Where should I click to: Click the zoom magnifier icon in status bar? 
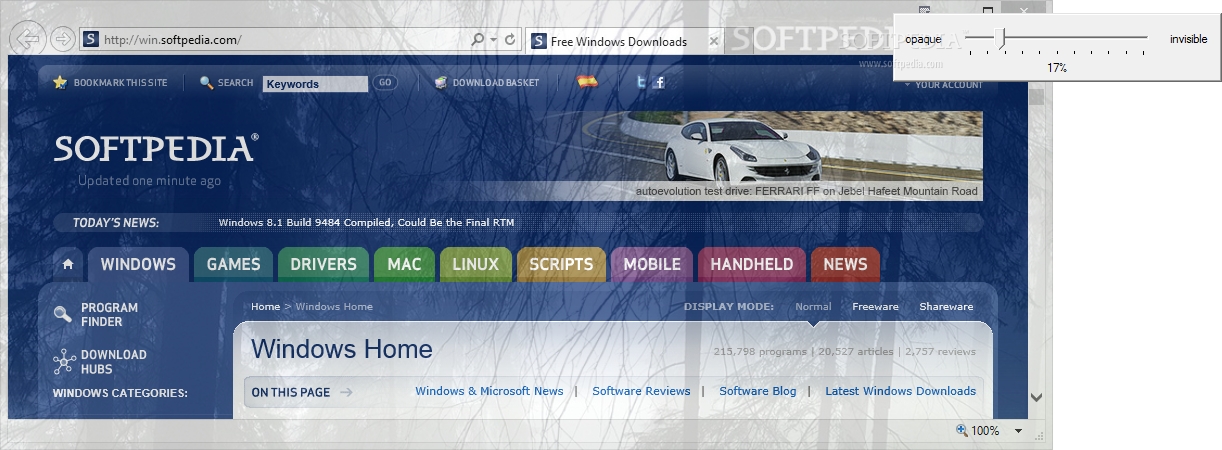(x=962, y=430)
